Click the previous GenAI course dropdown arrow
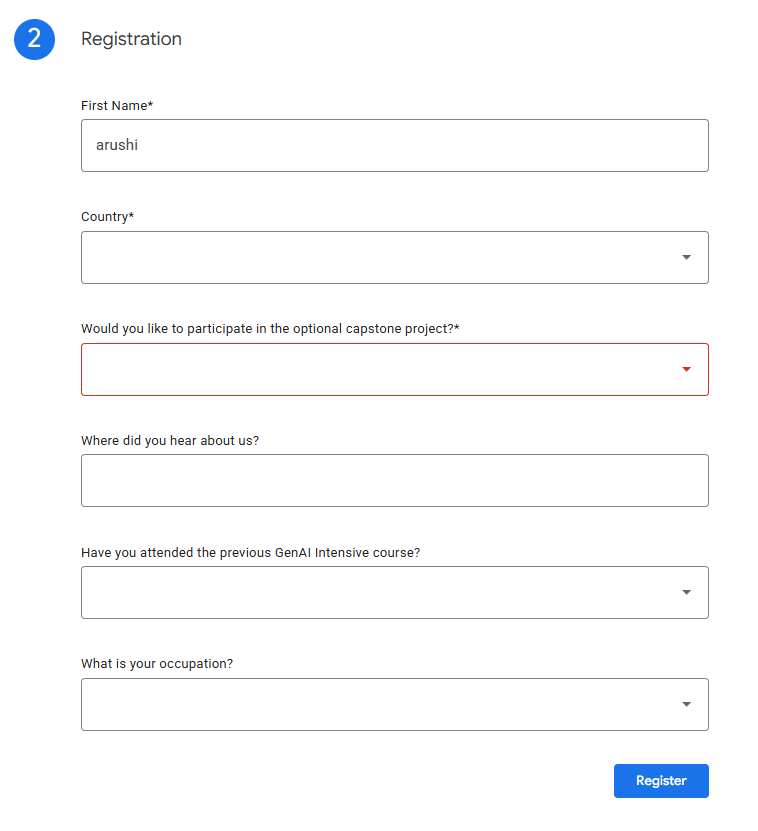 (686, 592)
